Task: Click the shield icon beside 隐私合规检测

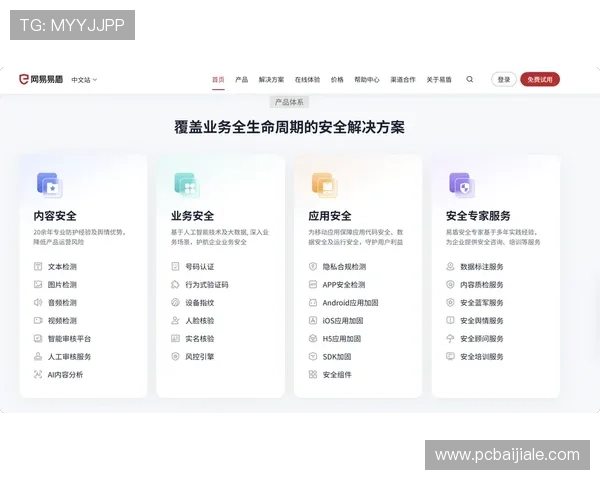Action: (x=313, y=266)
